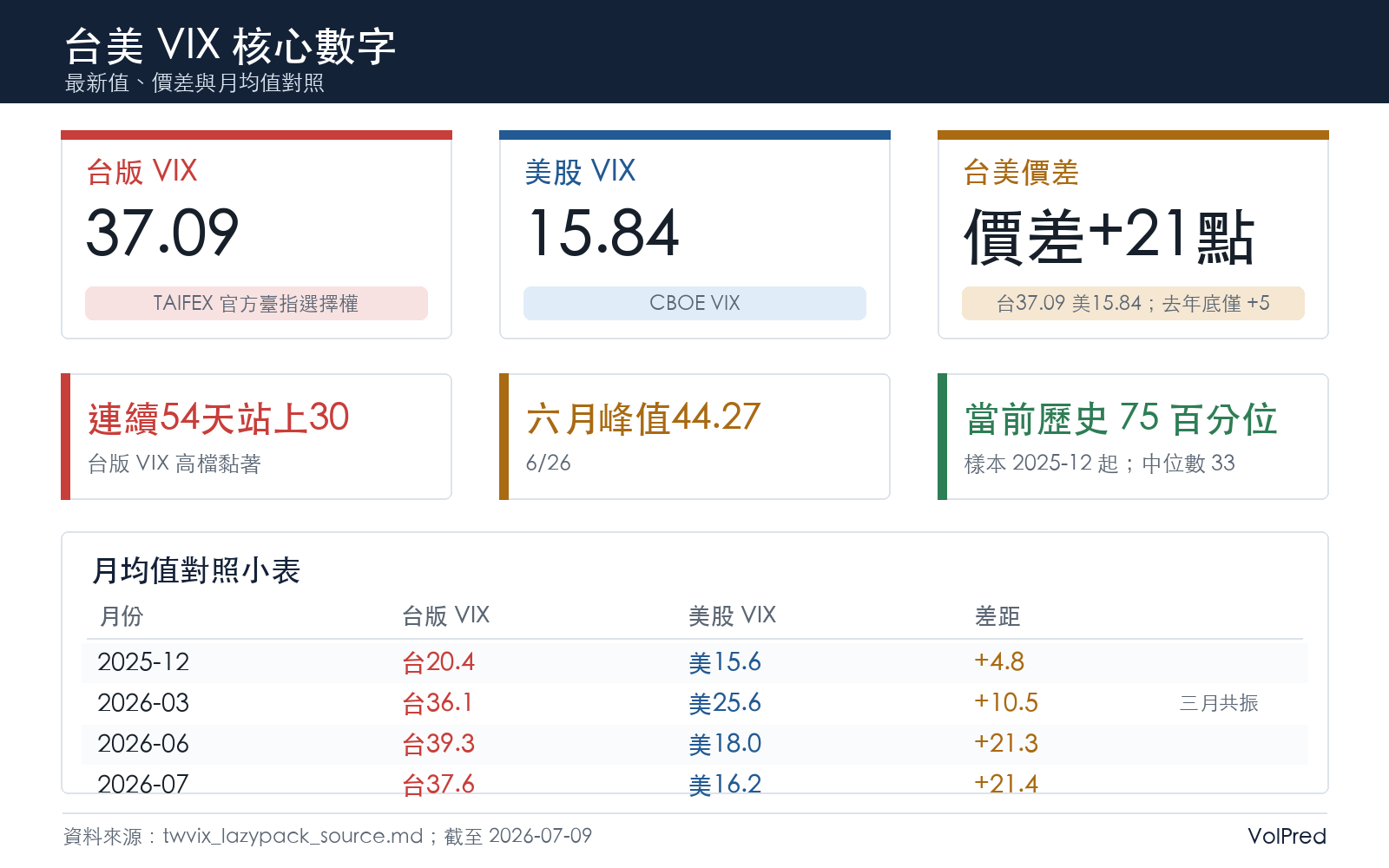
Task: Click the 當前歷史 75 百分位 headline
Action: point(1121,418)
